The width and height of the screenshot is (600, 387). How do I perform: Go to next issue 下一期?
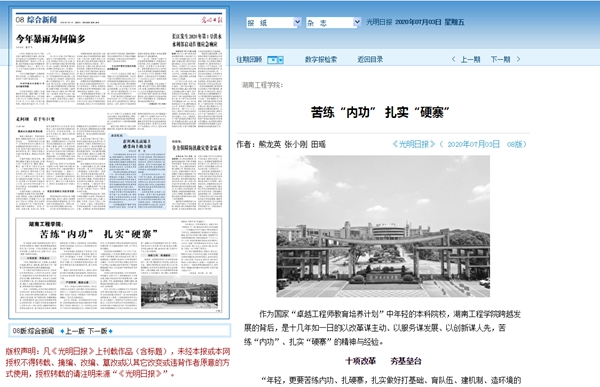(x=501, y=59)
